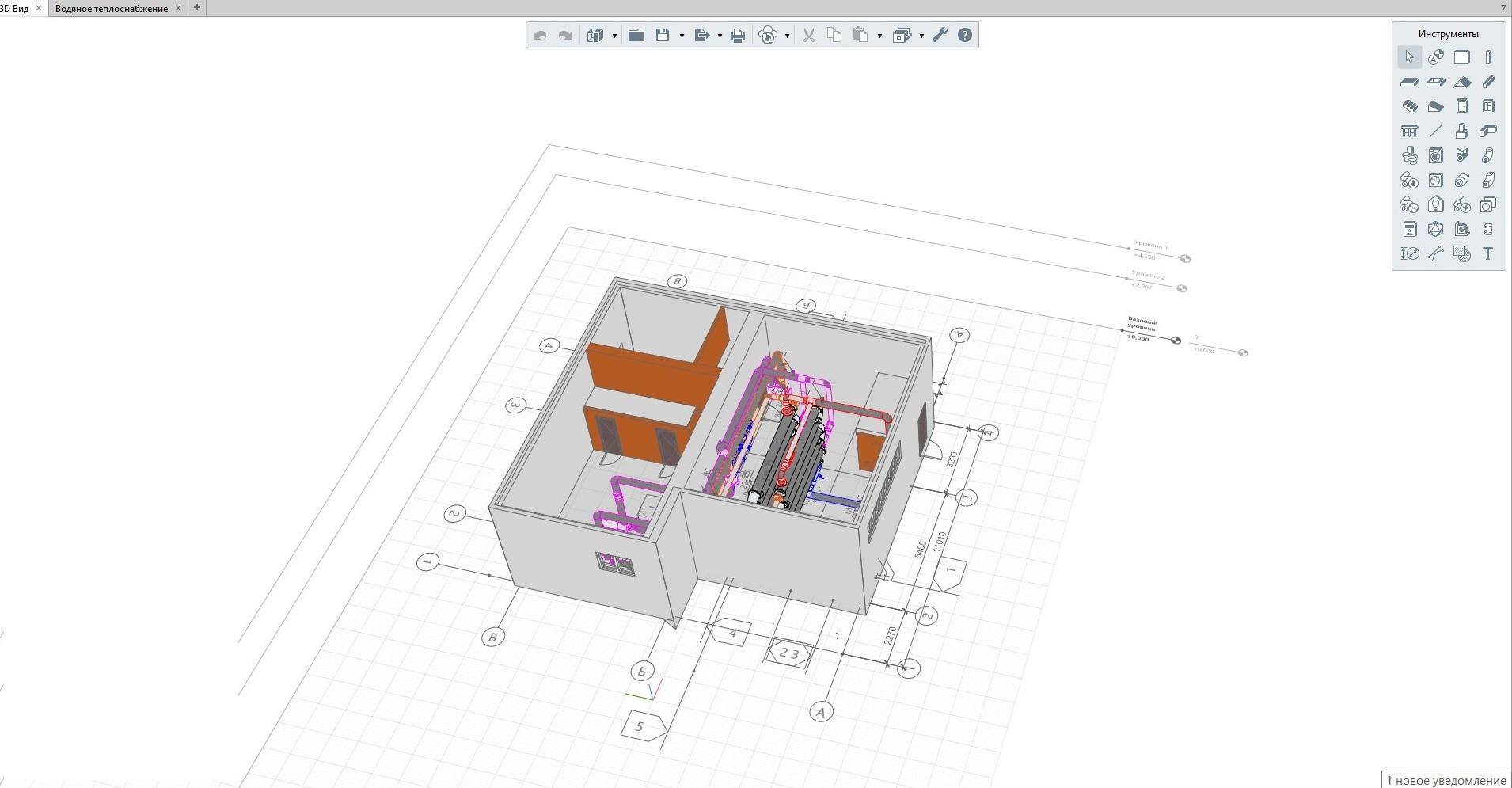Undo the last action
Image resolution: width=1512 pixels, height=788 pixels.
[540, 35]
